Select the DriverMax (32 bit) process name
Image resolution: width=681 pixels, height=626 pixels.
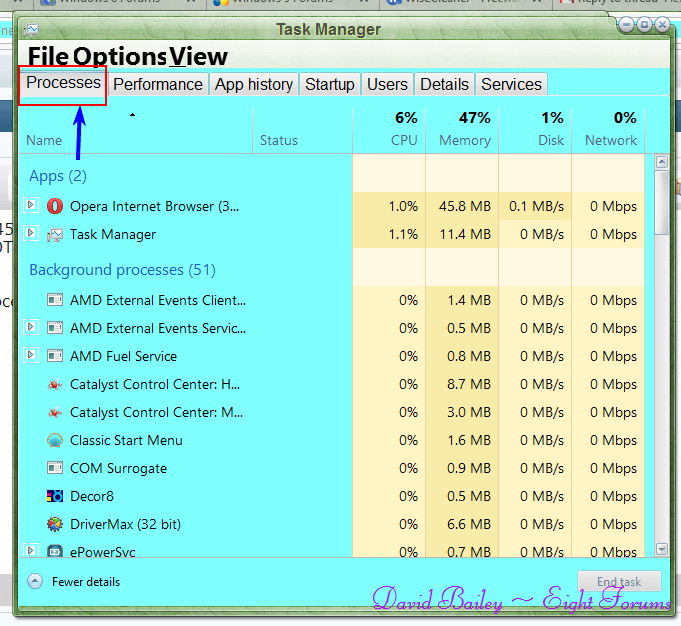pos(125,524)
